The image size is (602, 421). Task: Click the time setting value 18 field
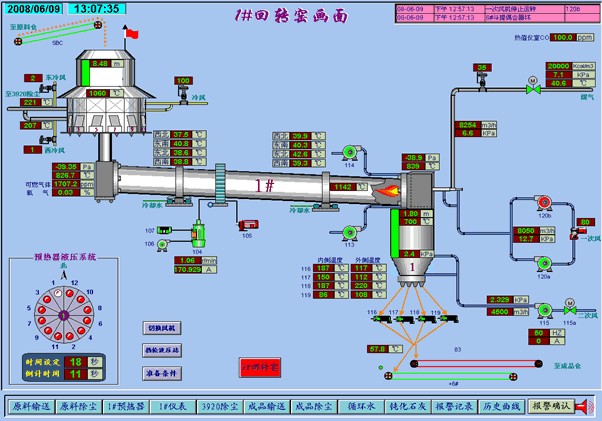[75, 360]
